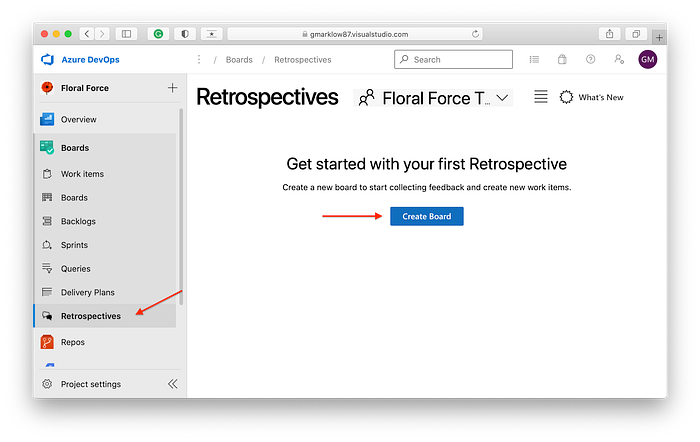Click the team people icon in selector
This screenshot has width=700, height=442.
367,98
